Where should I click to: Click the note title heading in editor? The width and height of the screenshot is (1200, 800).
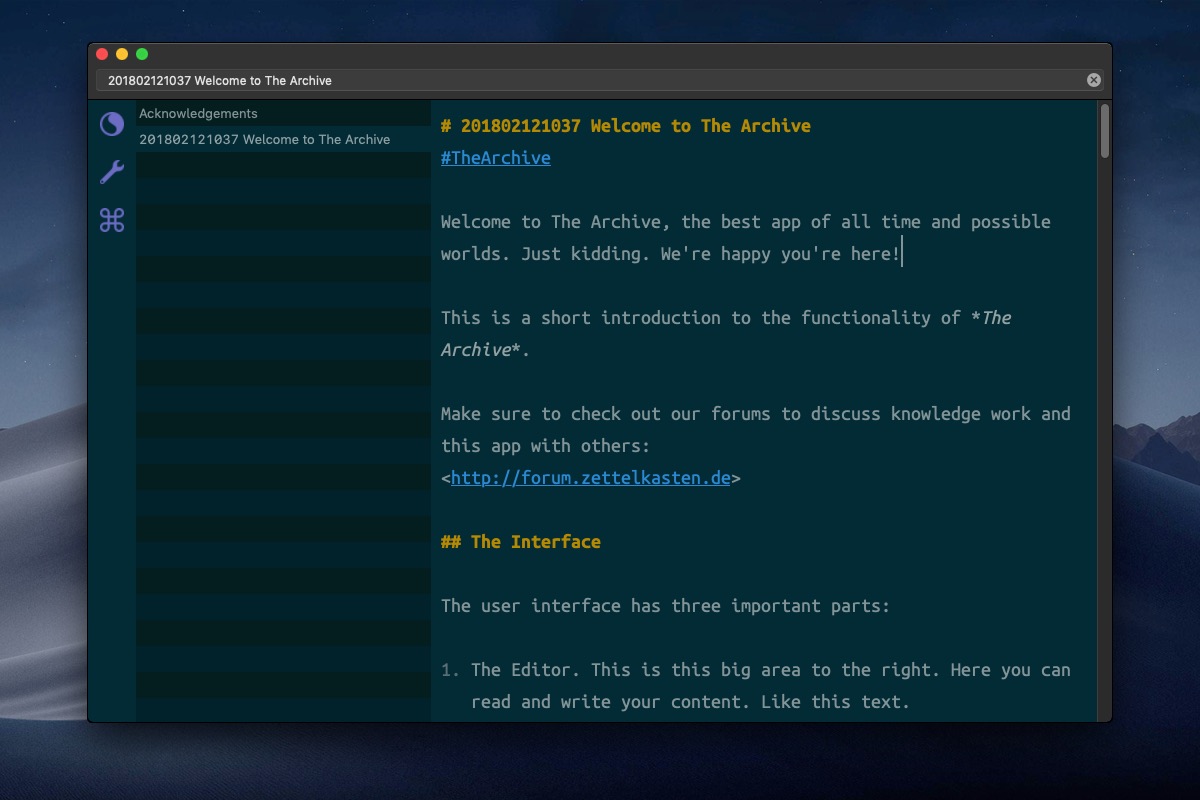click(x=626, y=126)
